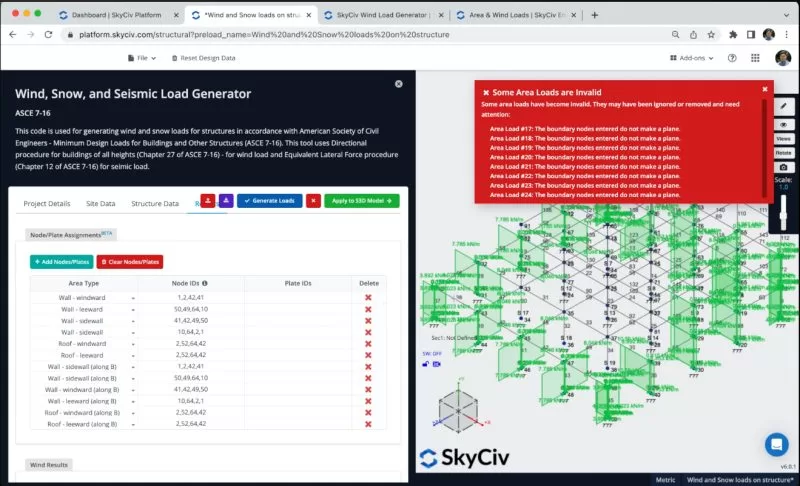Open the user profile avatar in SkyCiv header
Image resolution: width=800 pixels, height=486 pixels.
(783, 58)
